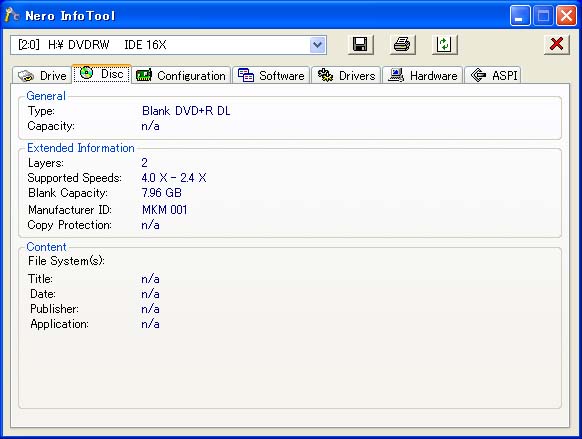Open the Drivers tab

(x=346, y=75)
